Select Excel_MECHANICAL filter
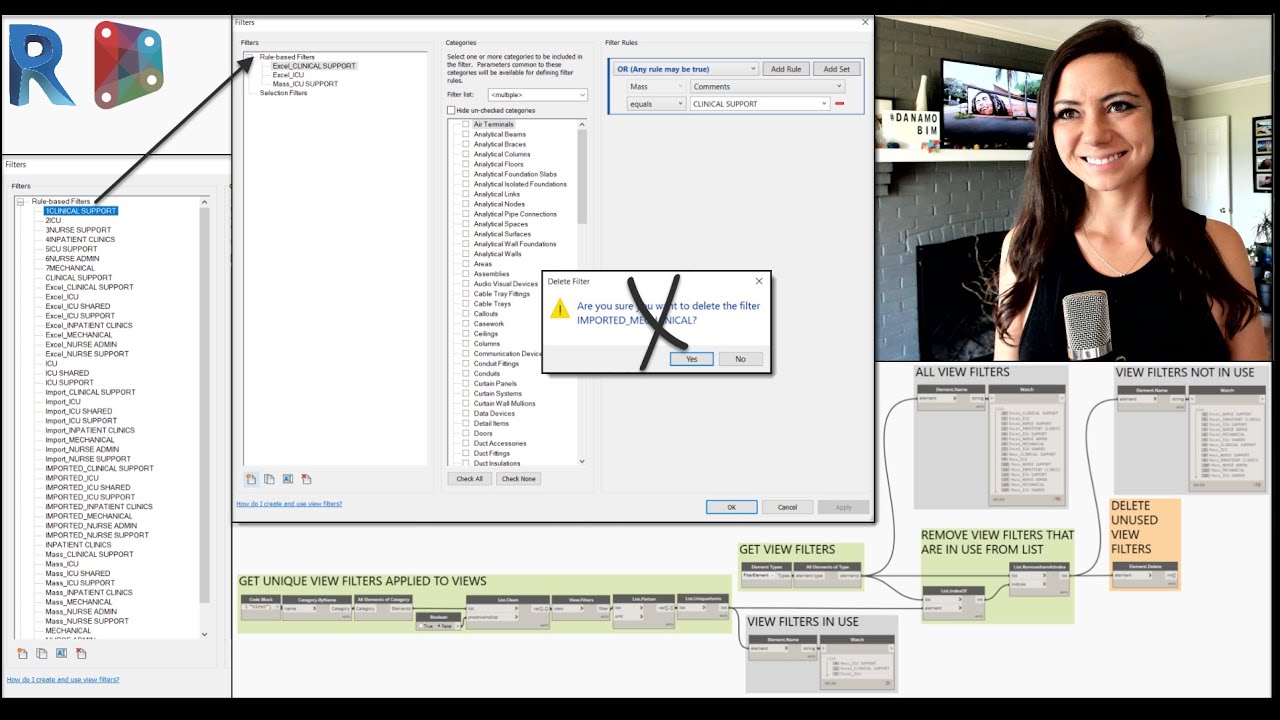Viewport: 1280px width, 720px height. tap(79, 335)
